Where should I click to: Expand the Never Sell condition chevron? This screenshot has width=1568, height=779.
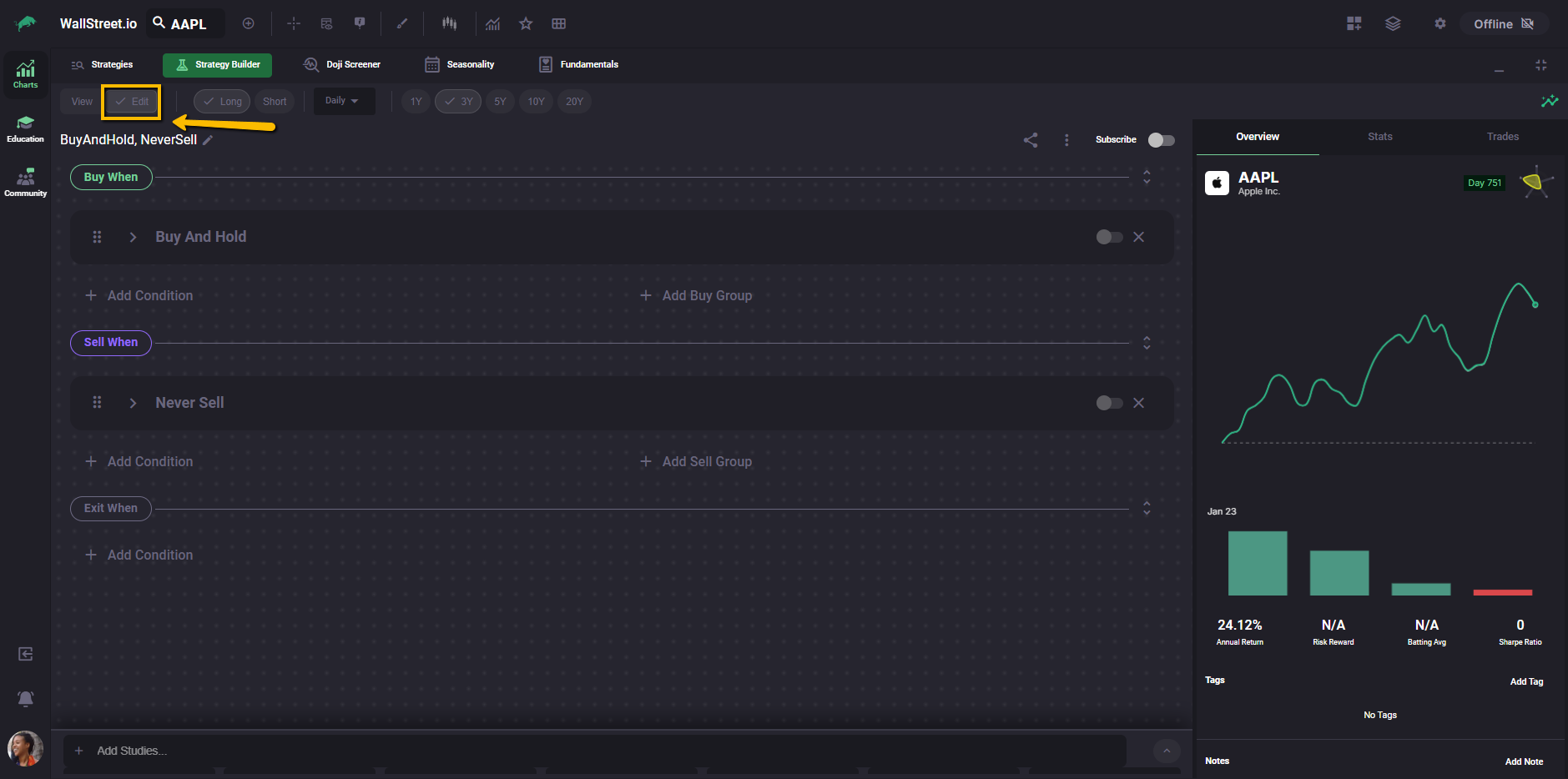(133, 403)
